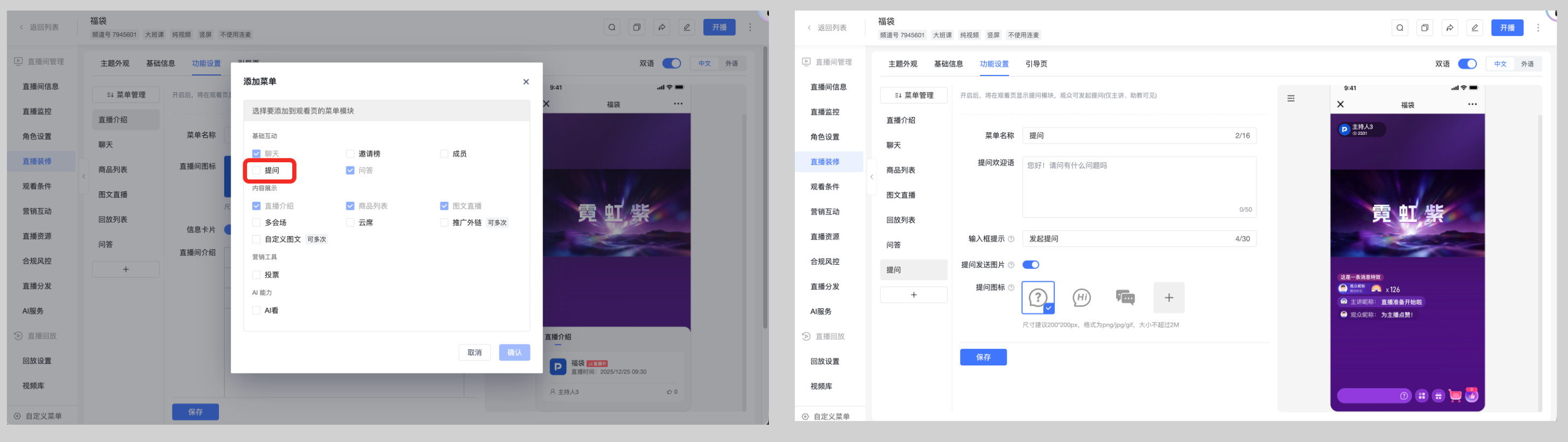
Task: Tick the 提问 checkbox in the 添加菜单 dialog
Action: [256, 170]
